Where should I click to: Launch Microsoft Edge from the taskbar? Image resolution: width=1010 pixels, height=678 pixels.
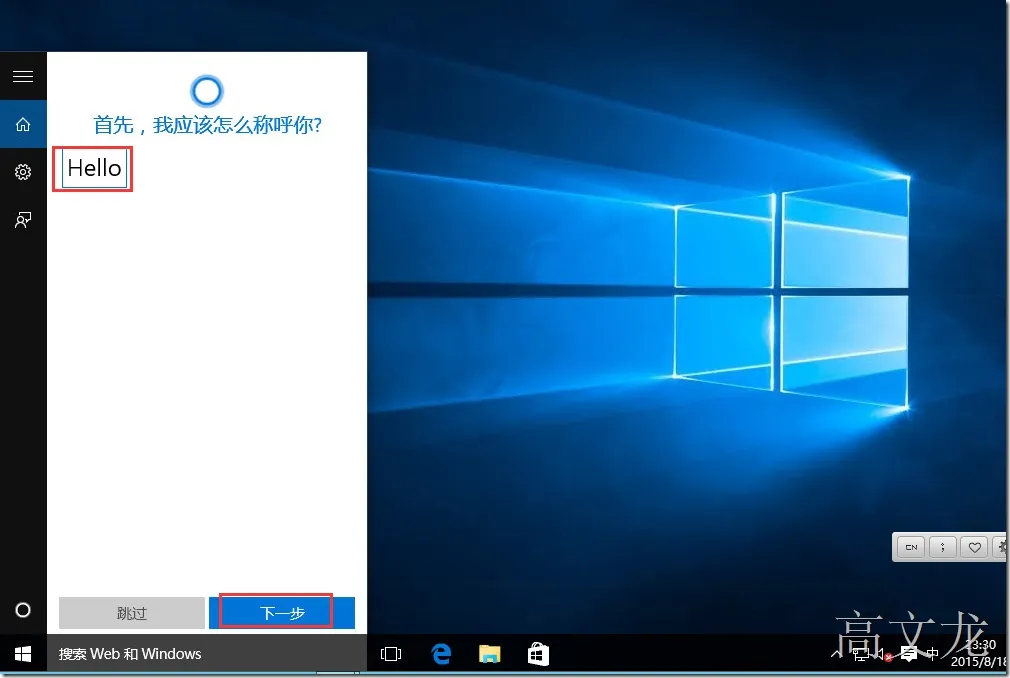441,654
